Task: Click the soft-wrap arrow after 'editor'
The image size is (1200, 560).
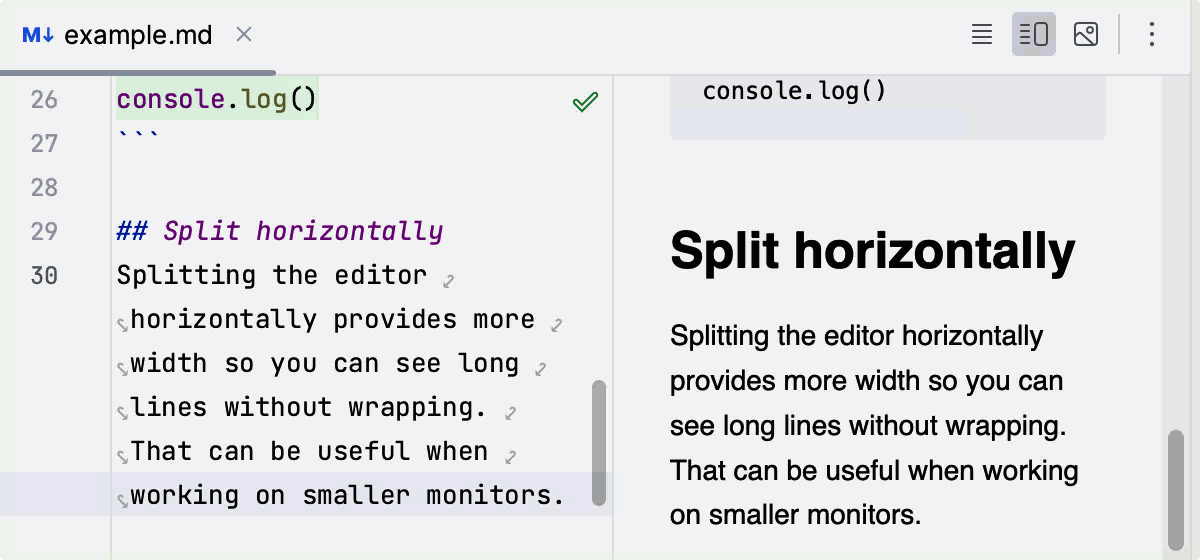Action: tap(449, 281)
